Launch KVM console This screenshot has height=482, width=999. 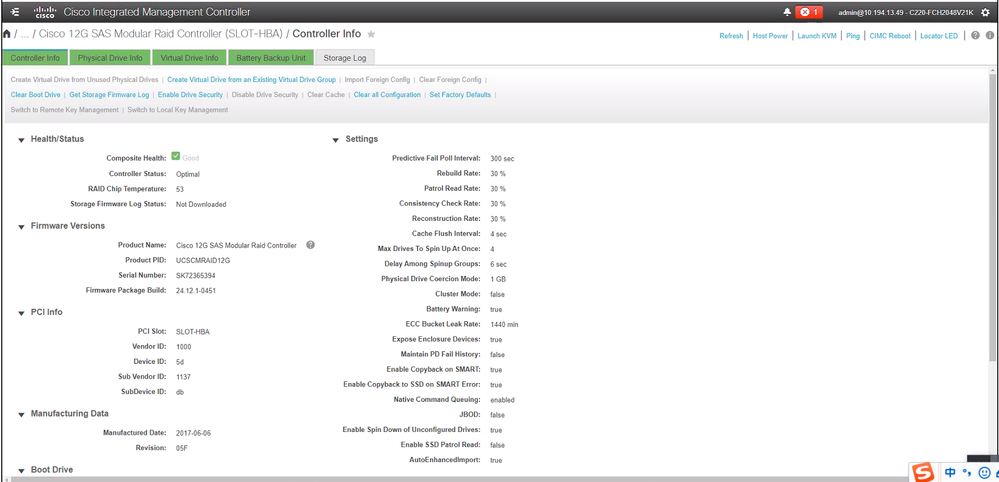817,36
